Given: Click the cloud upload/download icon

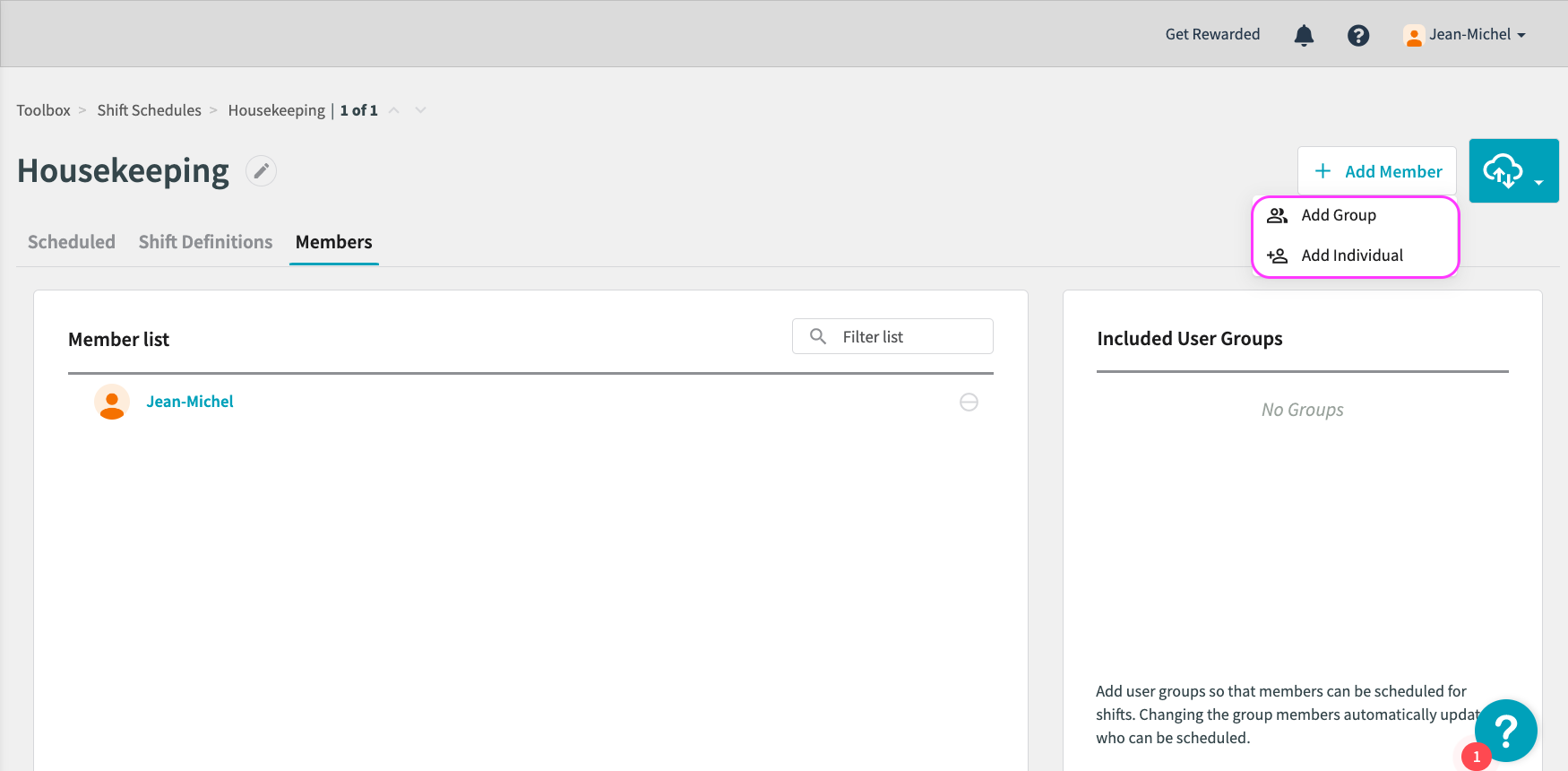Looking at the screenshot, I should [x=1503, y=170].
